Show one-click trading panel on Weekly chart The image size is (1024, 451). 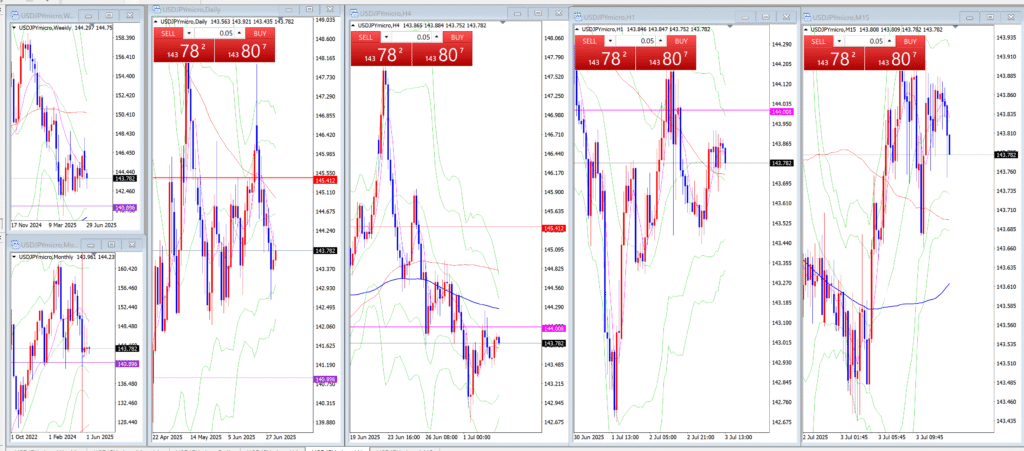point(14,27)
